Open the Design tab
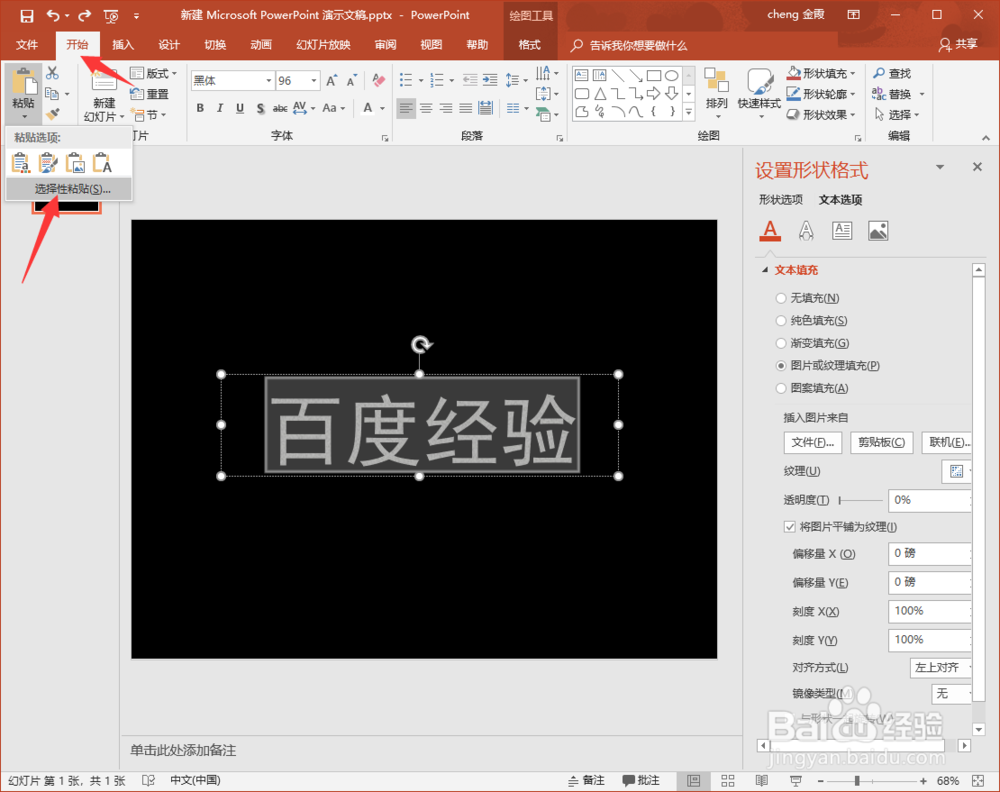This screenshot has width=1000, height=792. [169, 45]
